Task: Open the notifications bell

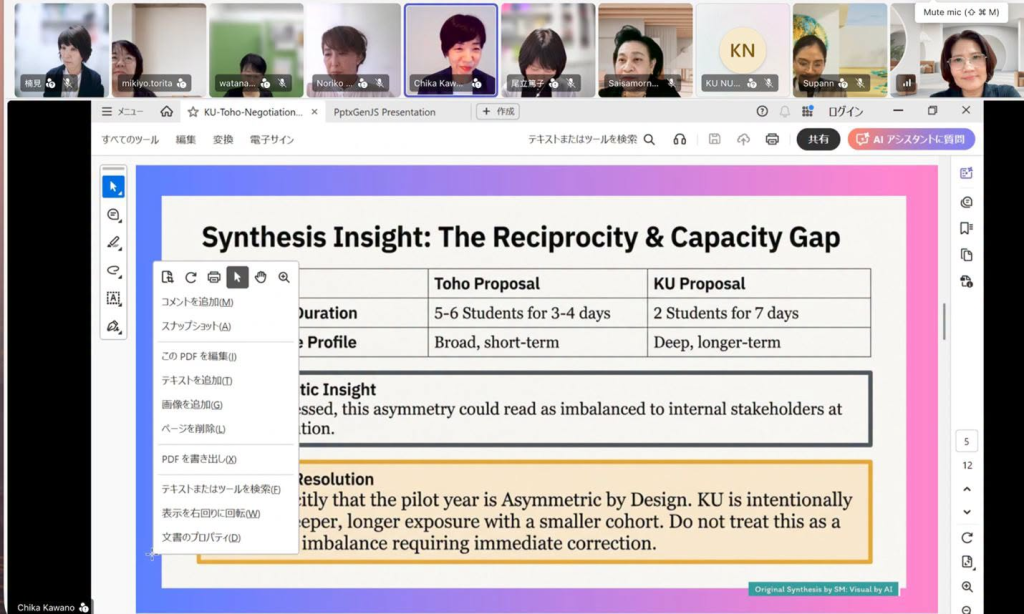Action: pyautogui.click(x=784, y=112)
